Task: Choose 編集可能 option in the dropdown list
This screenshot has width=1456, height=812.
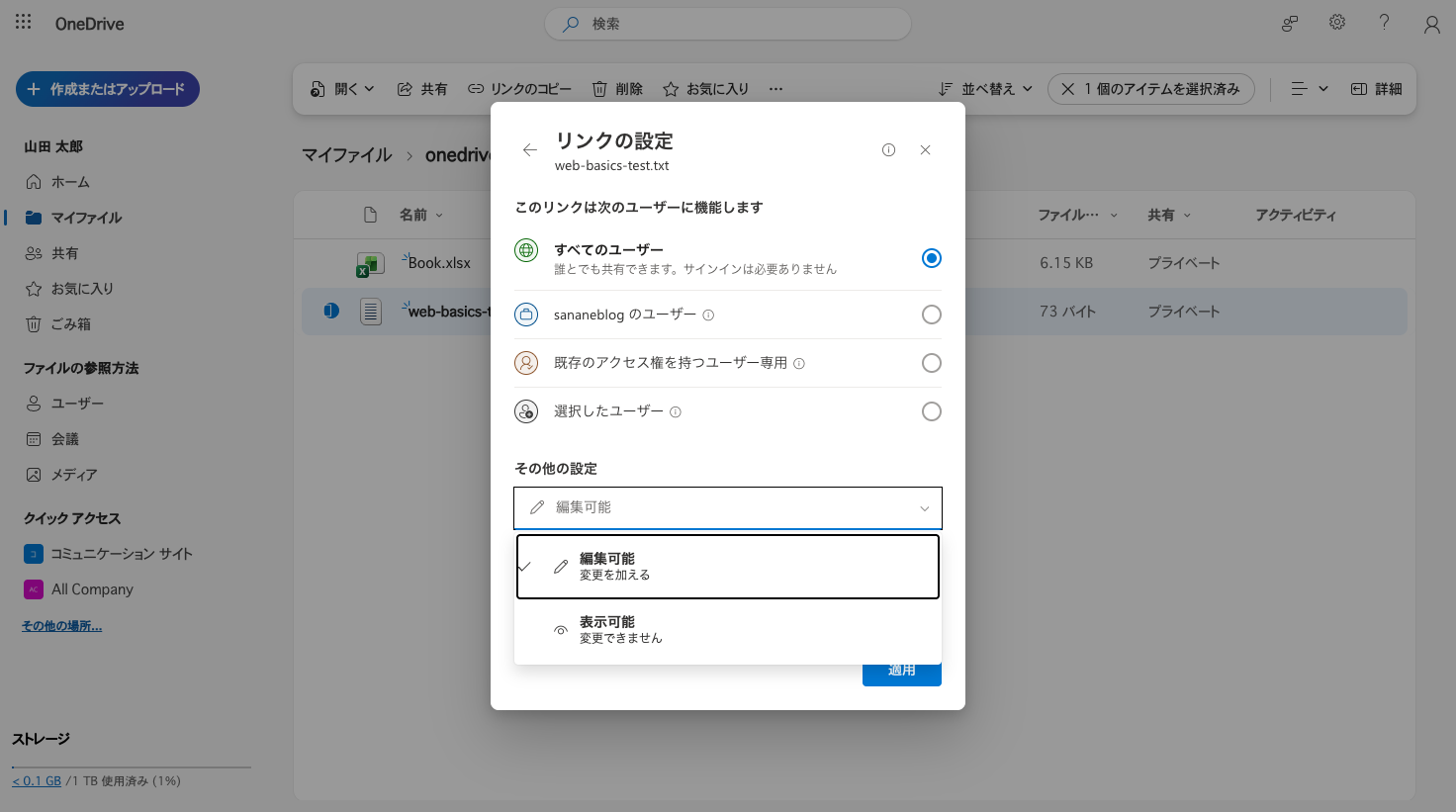Action: point(728,567)
